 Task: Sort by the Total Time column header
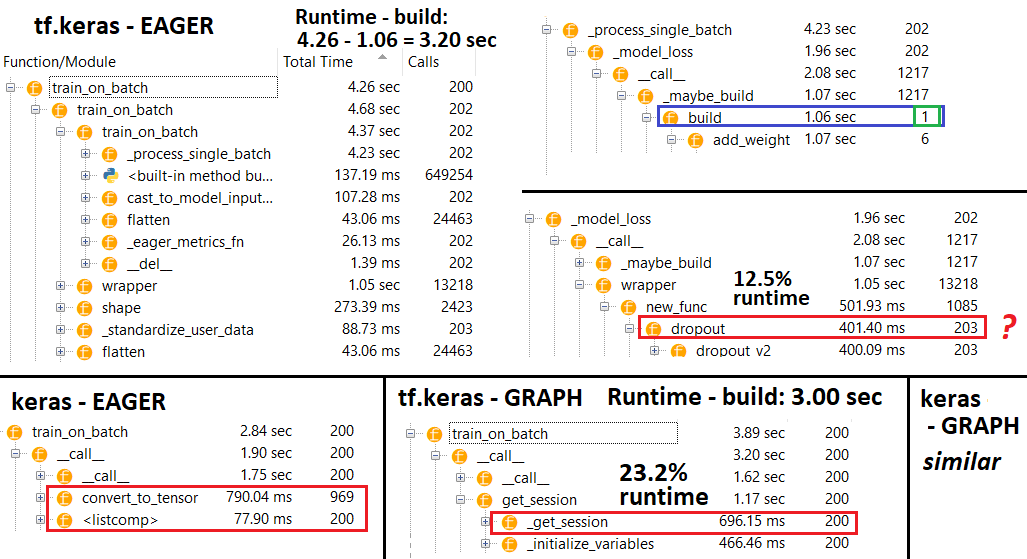pyautogui.click(x=318, y=62)
